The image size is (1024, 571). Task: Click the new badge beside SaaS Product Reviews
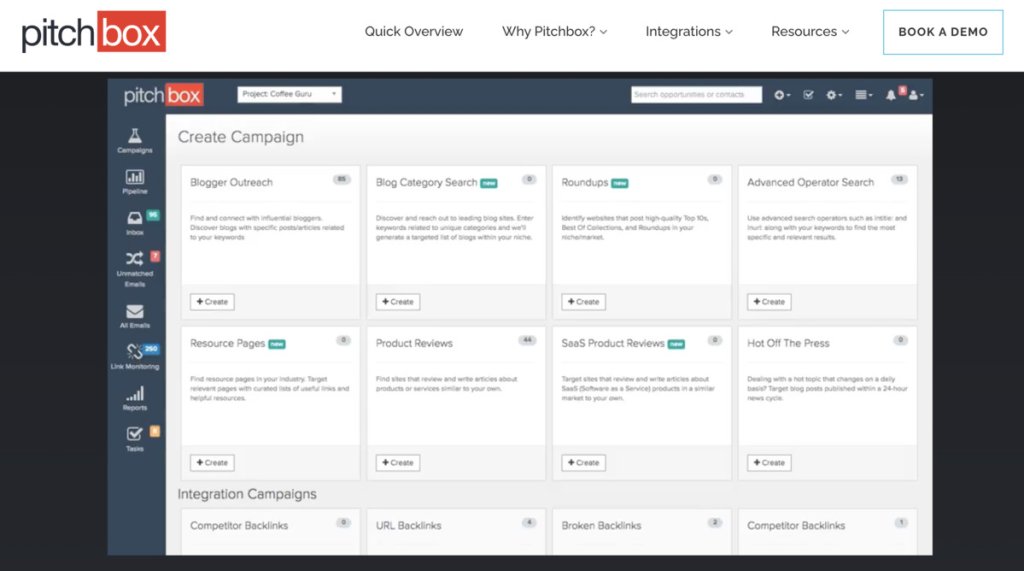[x=677, y=344]
